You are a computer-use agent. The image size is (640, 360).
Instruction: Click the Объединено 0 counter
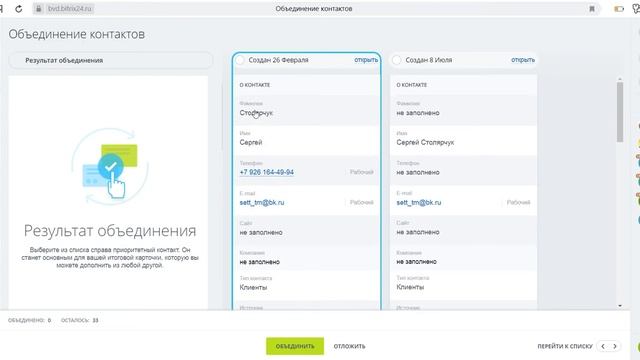coord(29,320)
